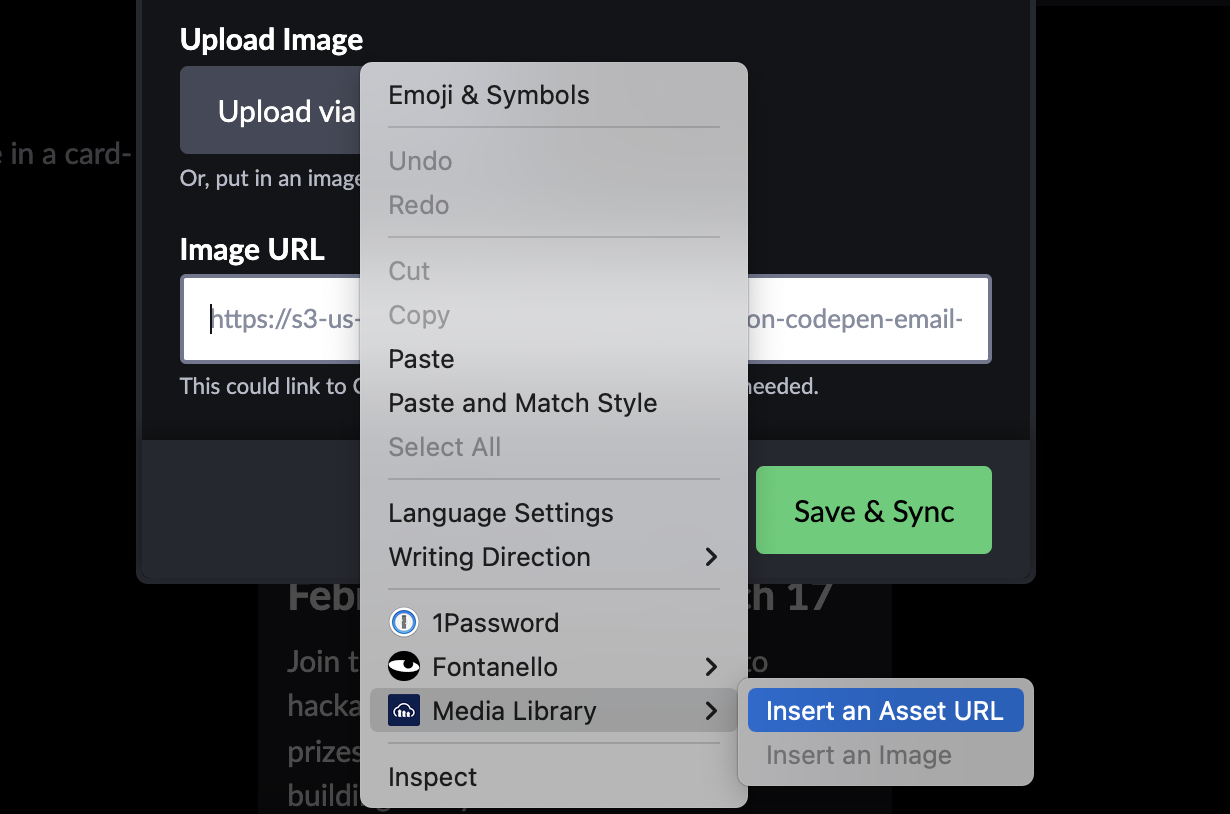Choose Inspect at the menu bottom
1230x814 pixels.
pyautogui.click(x=433, y=777)
